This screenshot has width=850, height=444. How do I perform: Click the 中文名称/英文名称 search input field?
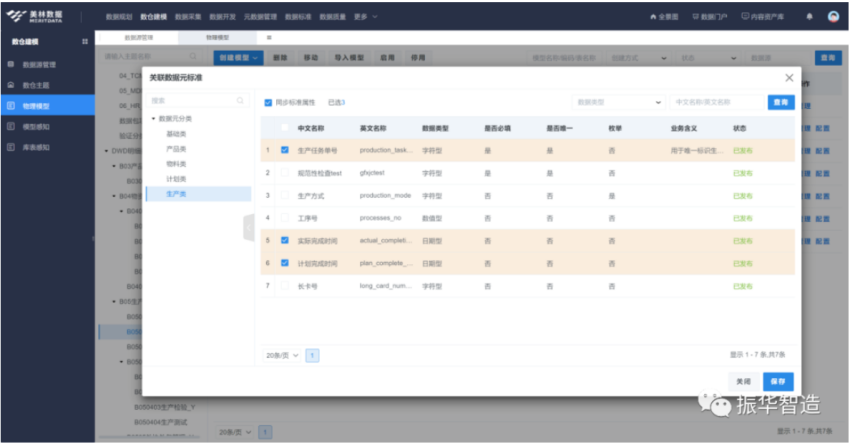(715, 102)
